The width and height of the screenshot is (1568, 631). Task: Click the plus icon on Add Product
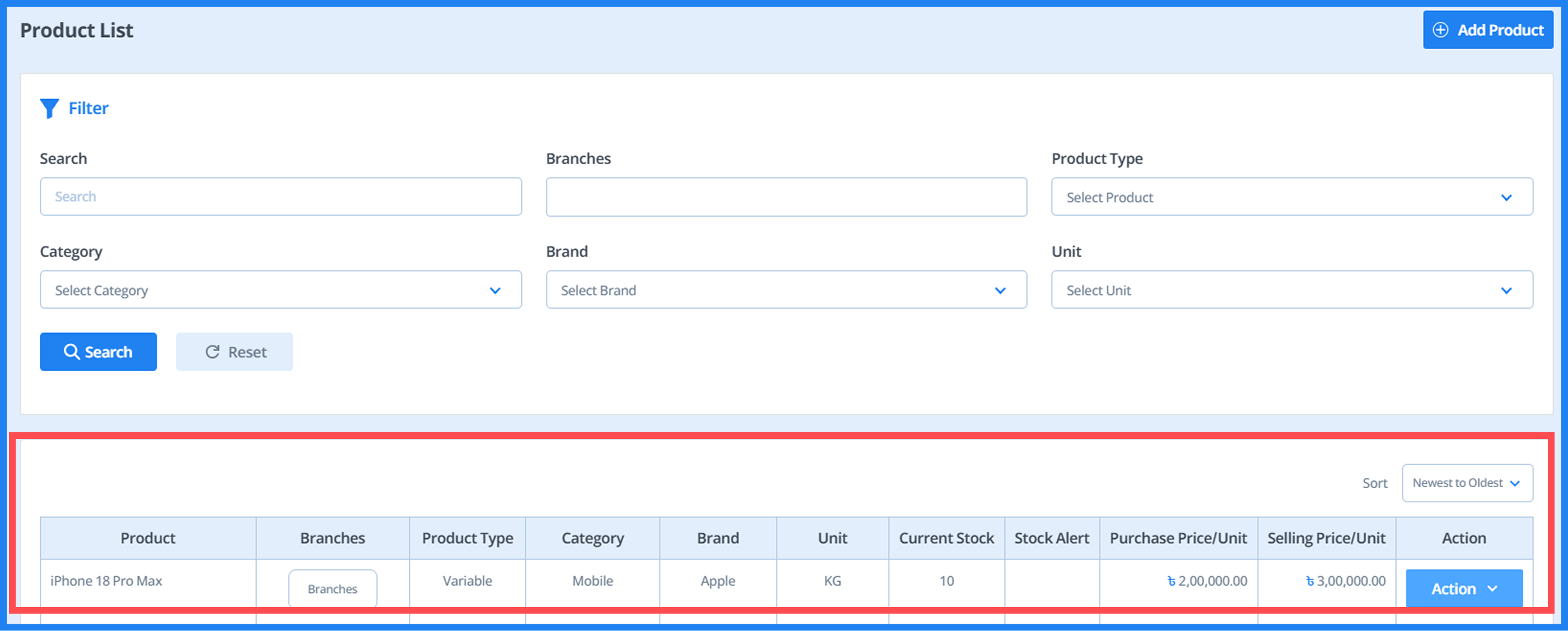click(x=1440, y=30)
